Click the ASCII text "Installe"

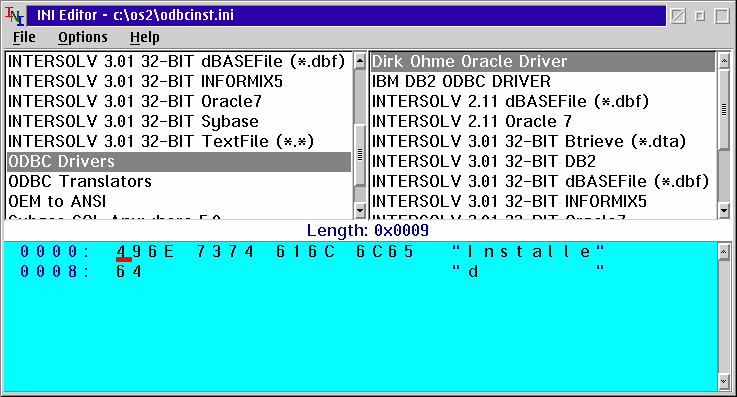click(529, 251)
